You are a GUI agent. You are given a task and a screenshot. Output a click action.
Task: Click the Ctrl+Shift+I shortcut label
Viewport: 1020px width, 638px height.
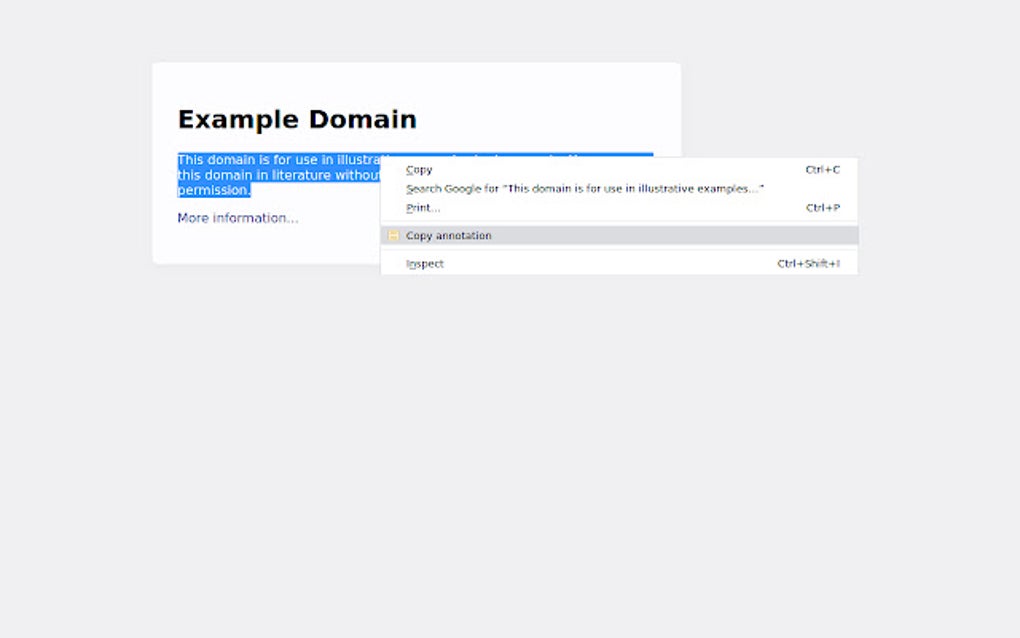coord(811,263)
